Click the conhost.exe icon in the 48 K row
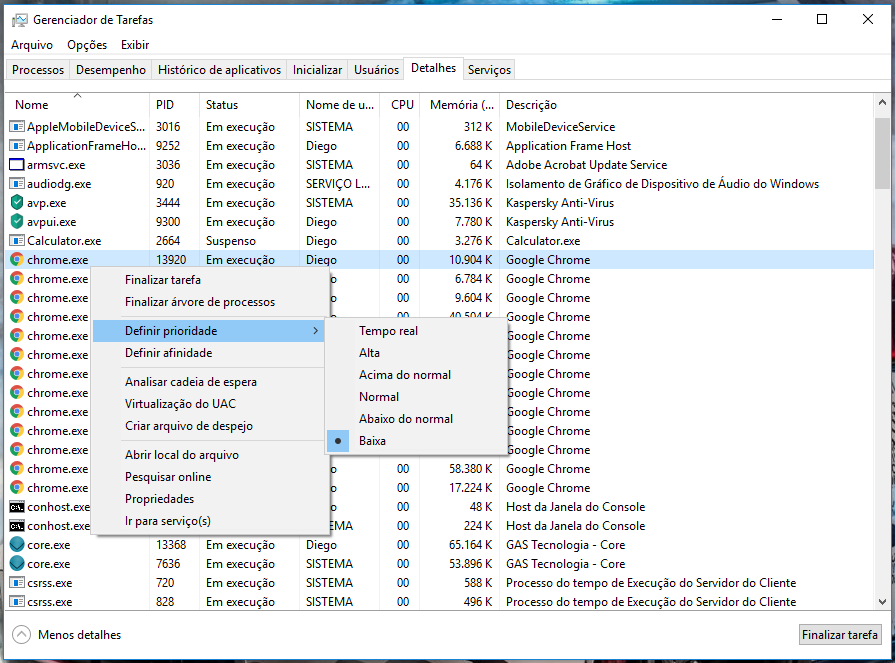 [x=17, y=507]
